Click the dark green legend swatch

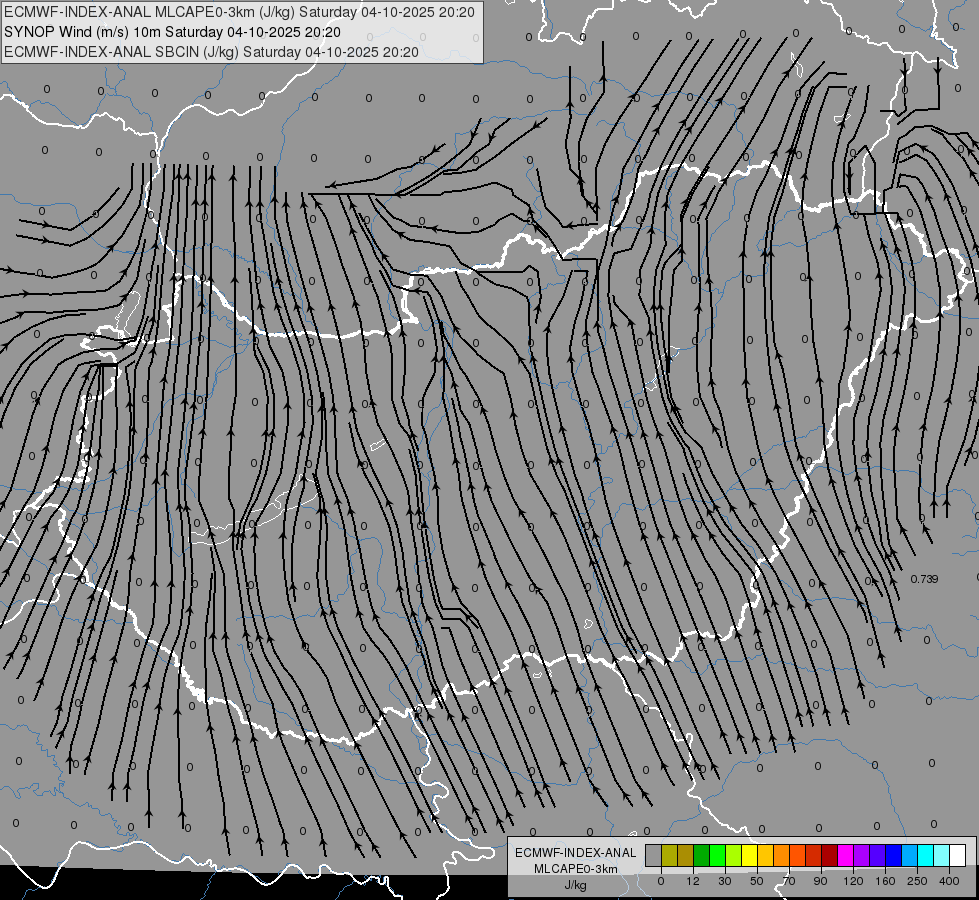click(702, 856)
